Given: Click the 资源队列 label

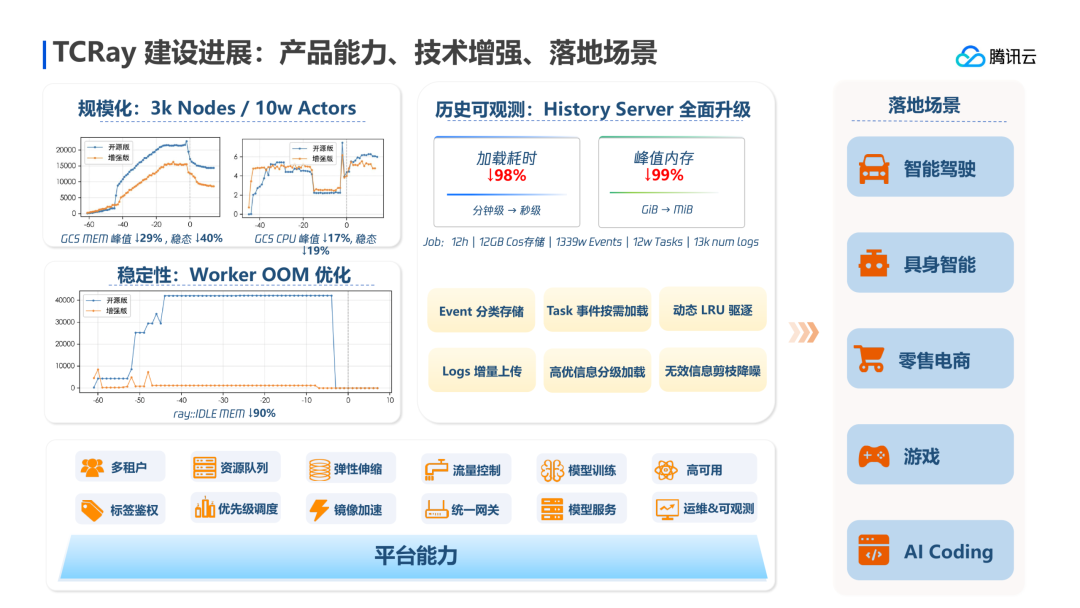Looking at the screenshot, I should 244,468.
